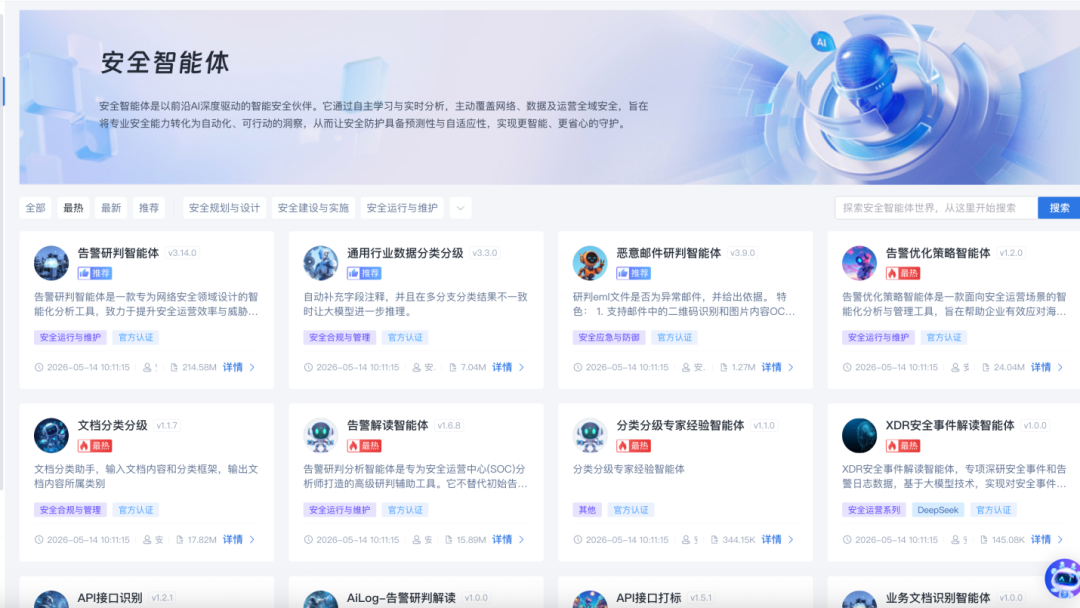The width and height of the screenshot is (1080, 608).
Task: Click clock icon on 告警研判智能体 card
Action: click(x=39, y=368)
